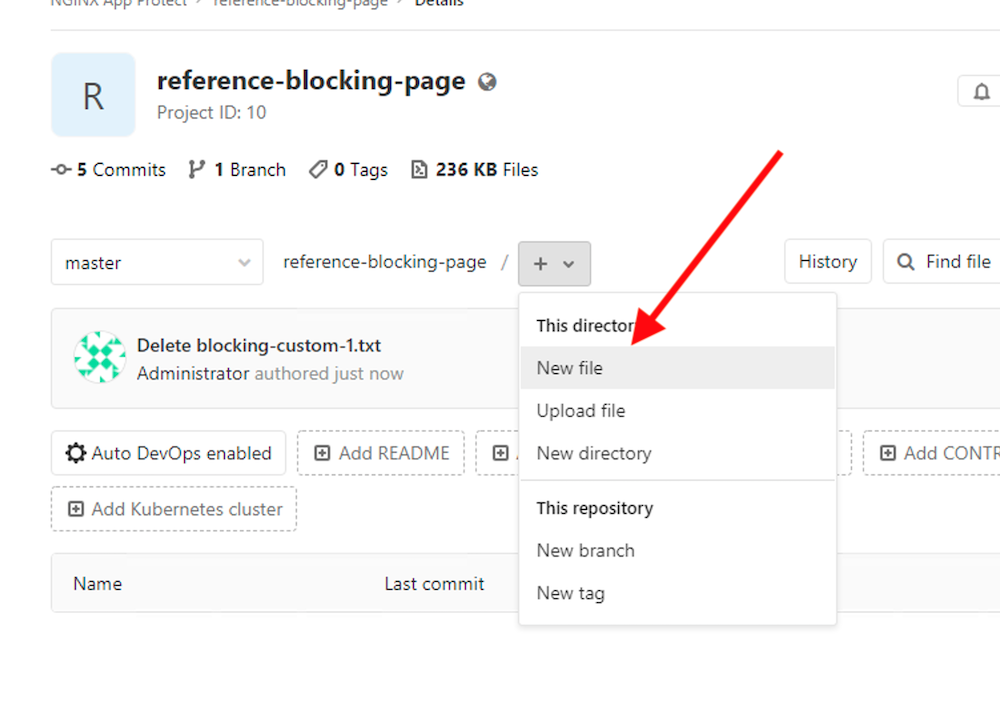Click reference-blocking-page path breadcrumb
The width and height of the screenshot is (1000, 714).
[x=385, y=262]
